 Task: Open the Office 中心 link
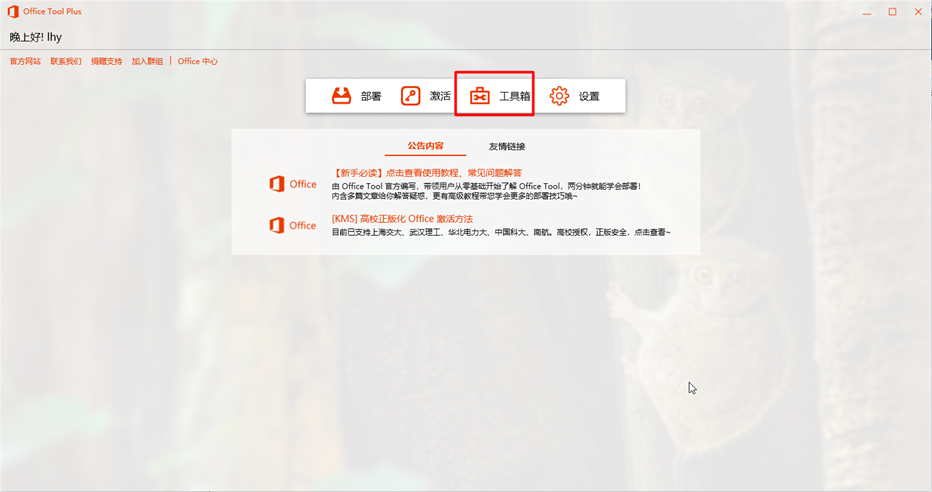click(197, 61)
